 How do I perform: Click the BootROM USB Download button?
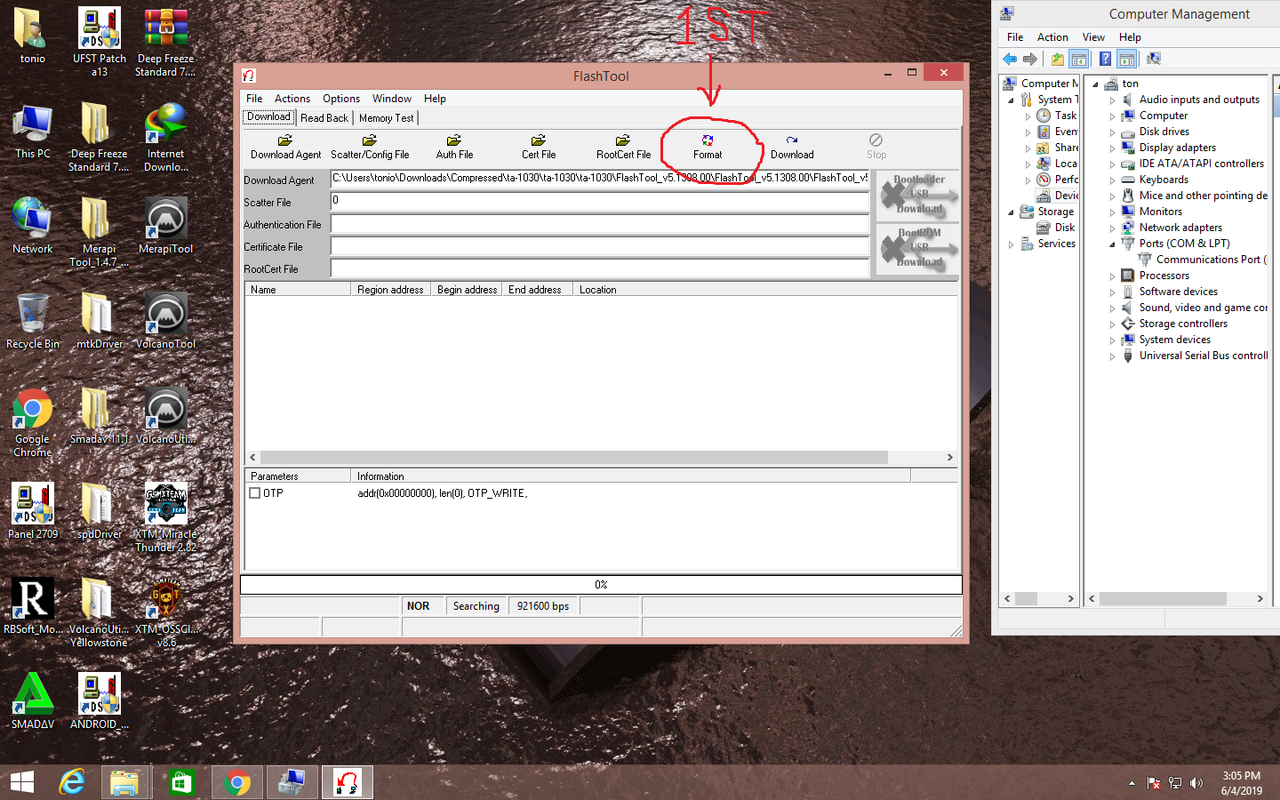917,249
